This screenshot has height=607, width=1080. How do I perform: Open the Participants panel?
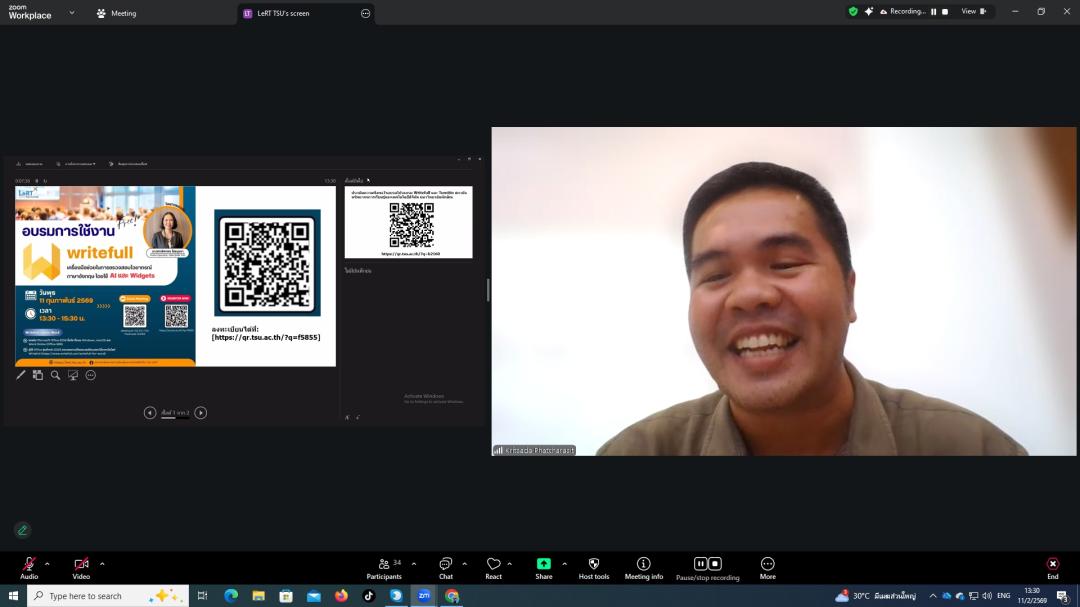pos(383,565)
